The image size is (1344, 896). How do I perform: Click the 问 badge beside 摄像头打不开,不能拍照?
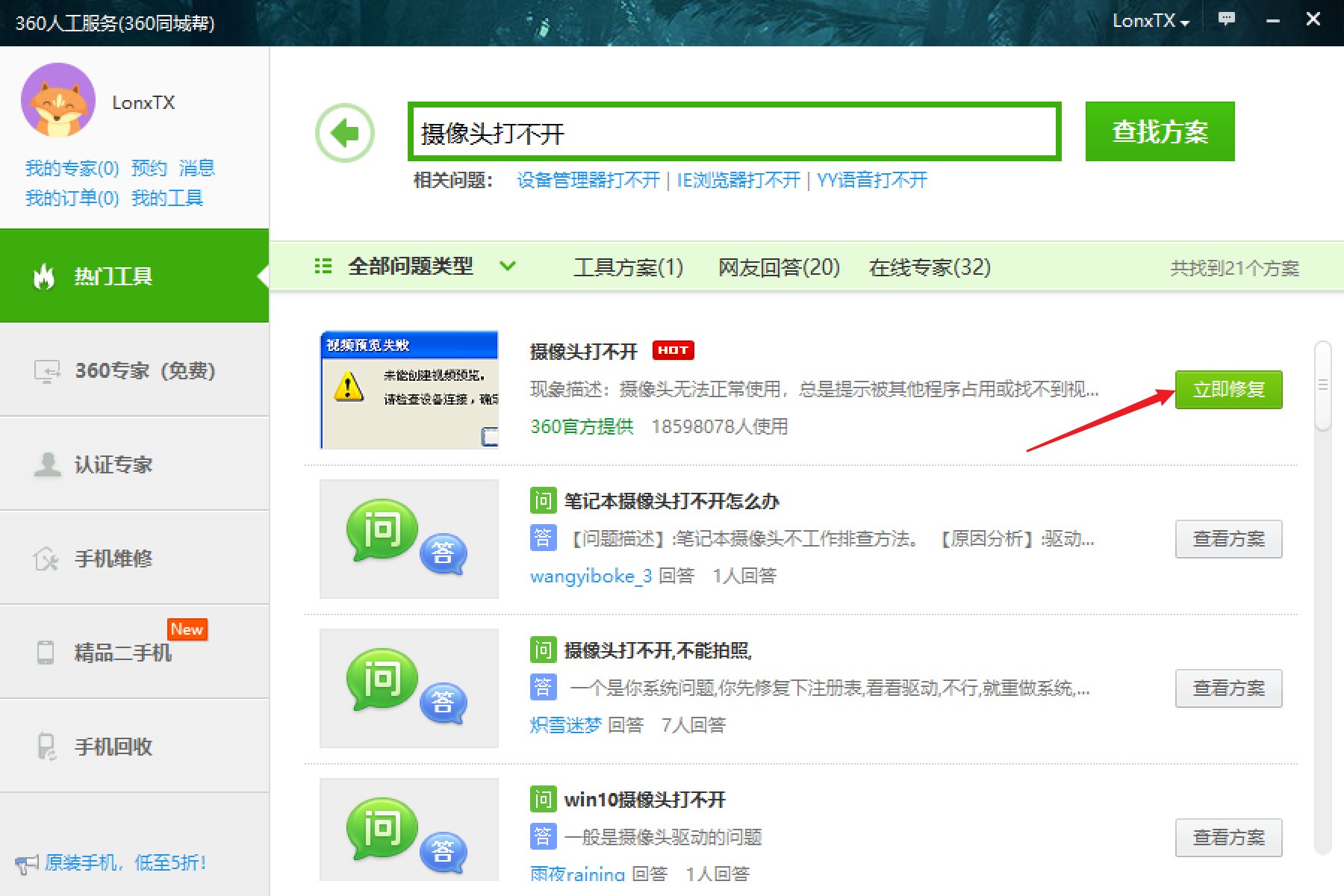tap(543, 650)
